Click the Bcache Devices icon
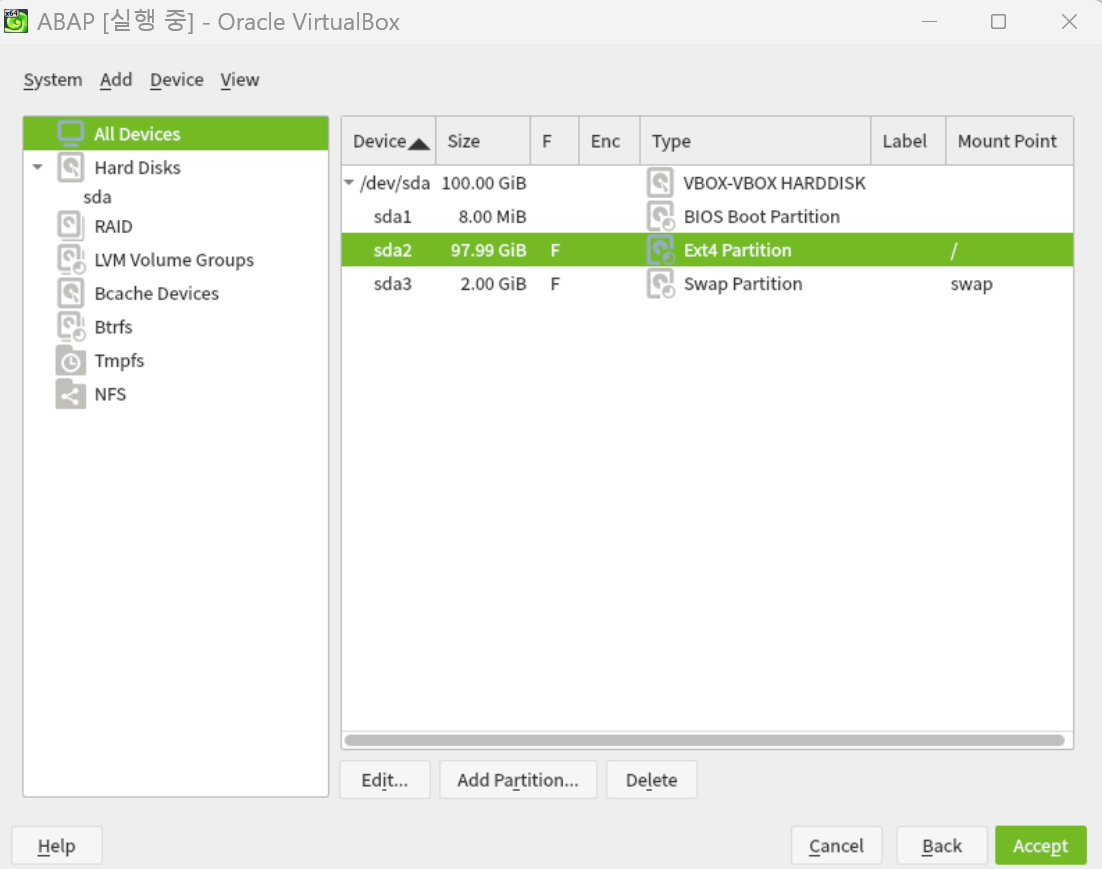The width and height of the screenshot is (1102, 869). coord(71,293)
